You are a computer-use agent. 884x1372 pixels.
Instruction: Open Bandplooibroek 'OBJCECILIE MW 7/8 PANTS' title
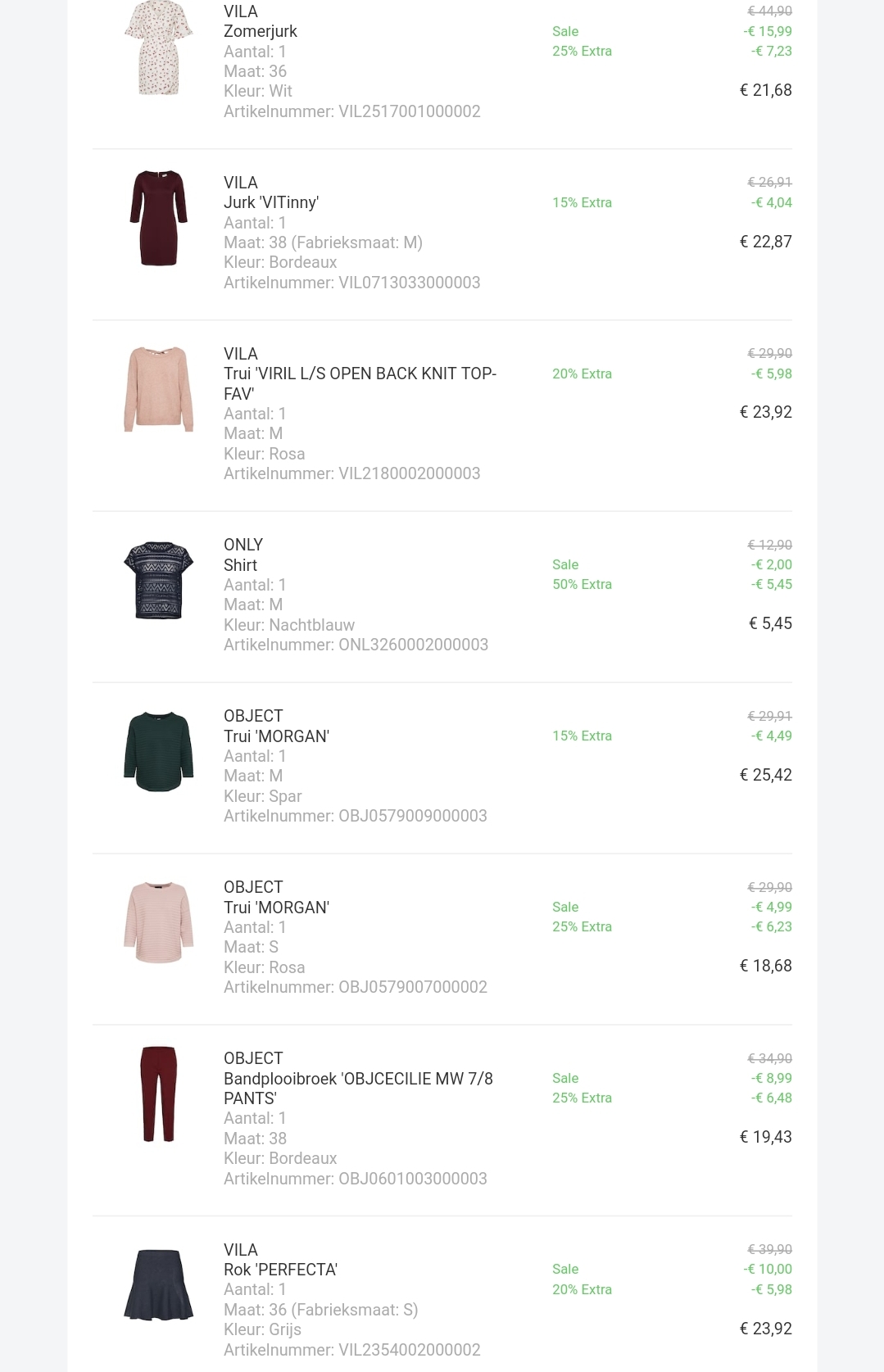(358, 1089)
